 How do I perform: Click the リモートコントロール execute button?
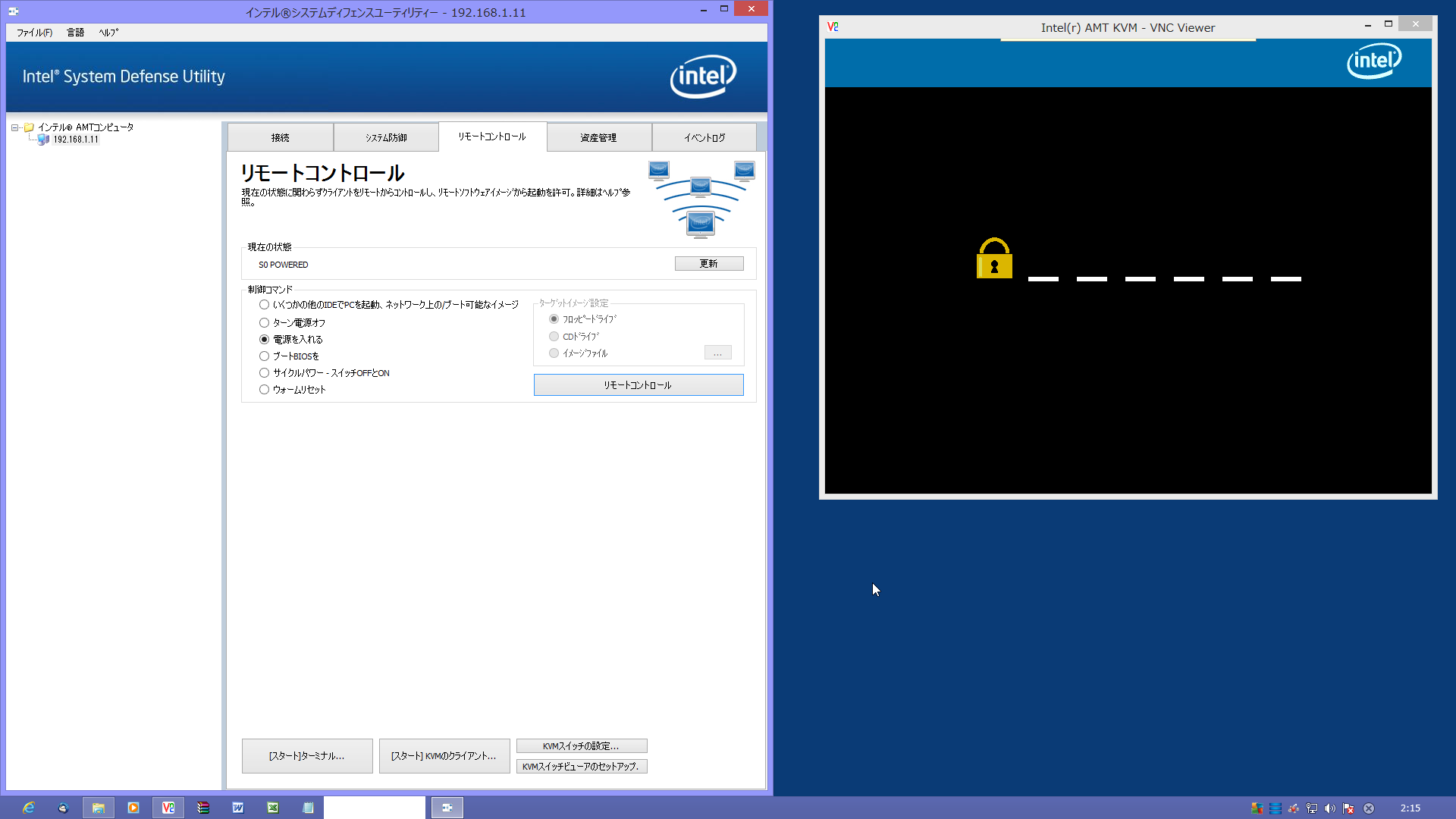tap(638, 385)
